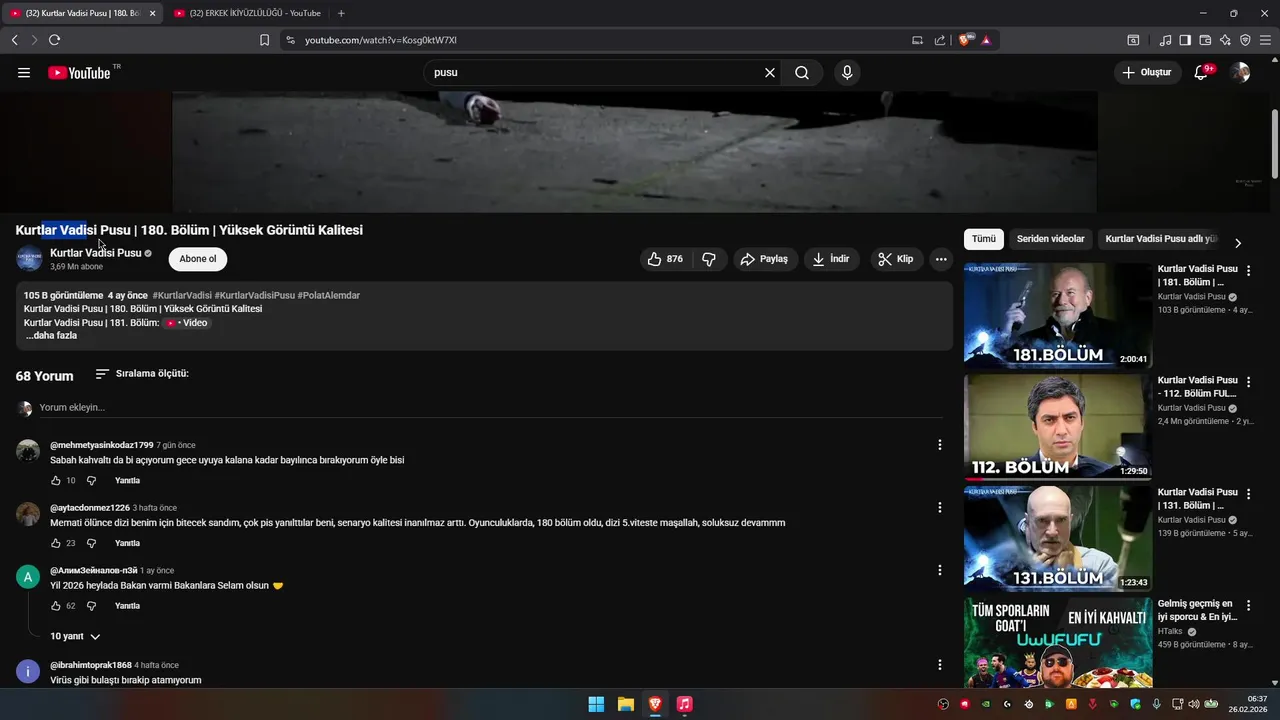This screenshot has height=720, width=1280.
Task: Open the account avatar menu
Action: pos(1240,73)
